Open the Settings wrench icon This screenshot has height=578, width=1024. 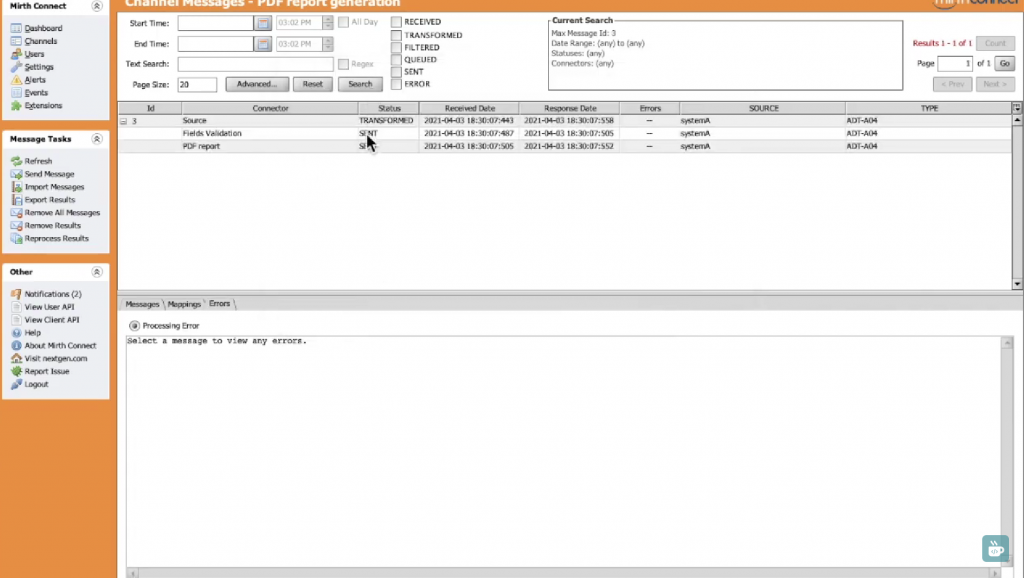[x=16, y=67]
